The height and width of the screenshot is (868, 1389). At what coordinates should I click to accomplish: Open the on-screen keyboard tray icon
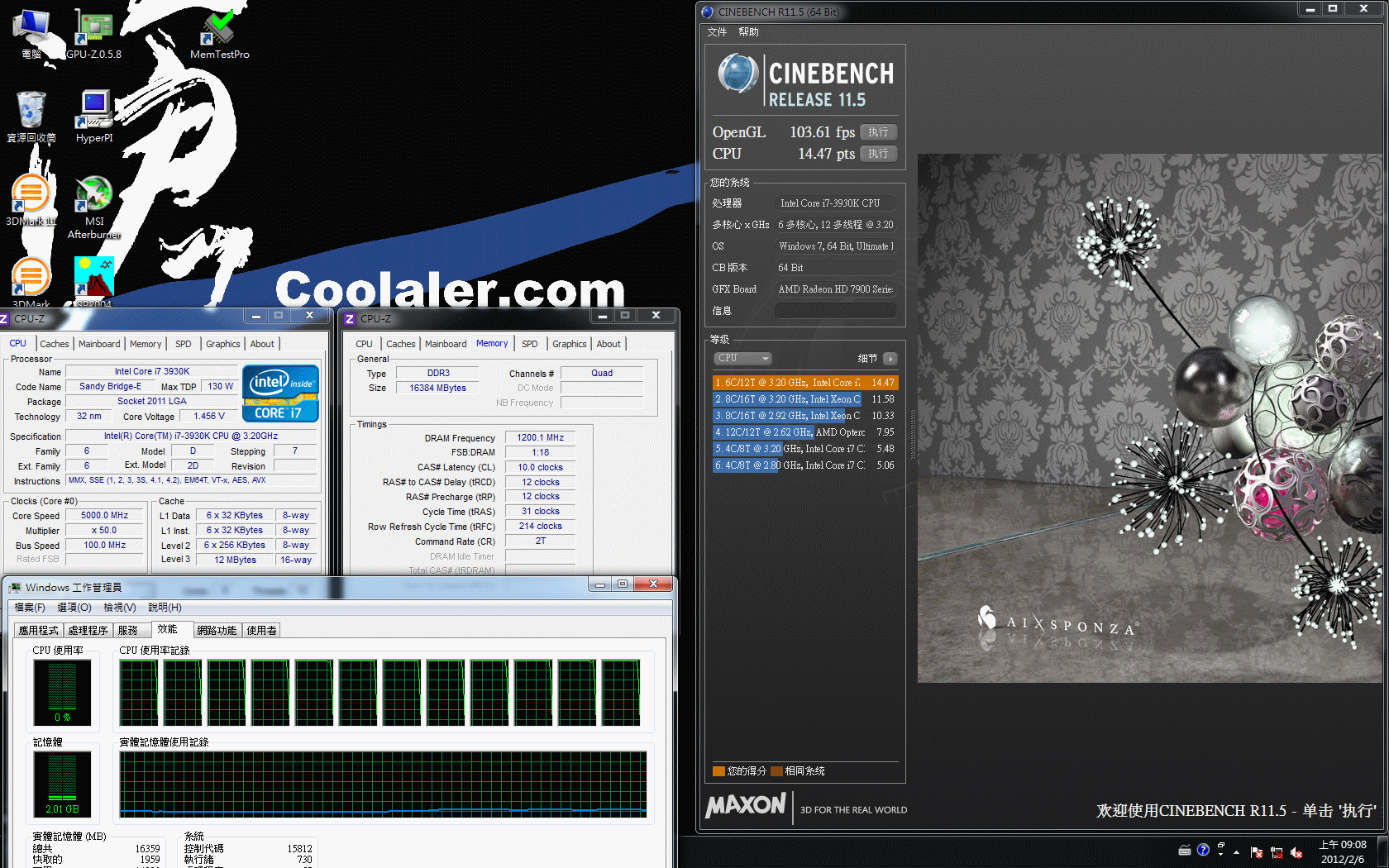click(x=1185, y=850)
